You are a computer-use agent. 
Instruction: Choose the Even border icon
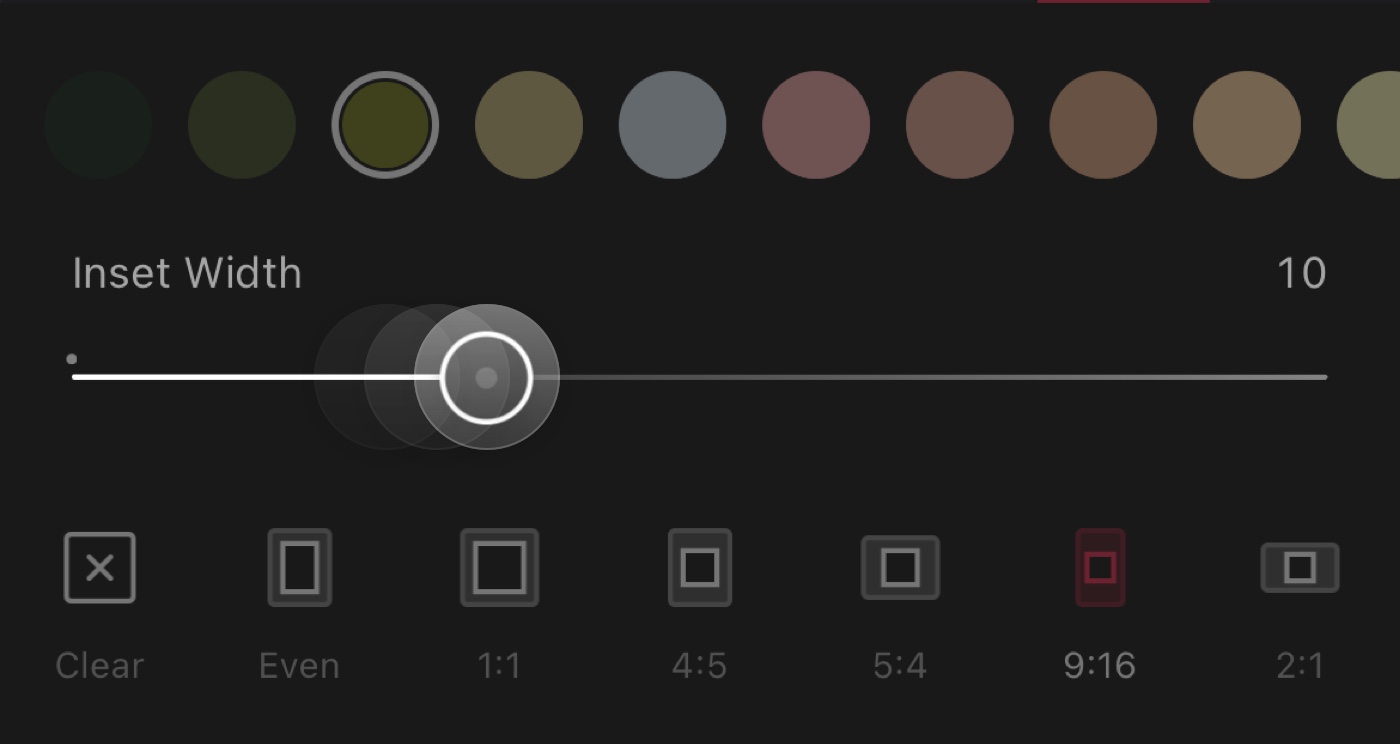tap(299, 568)
